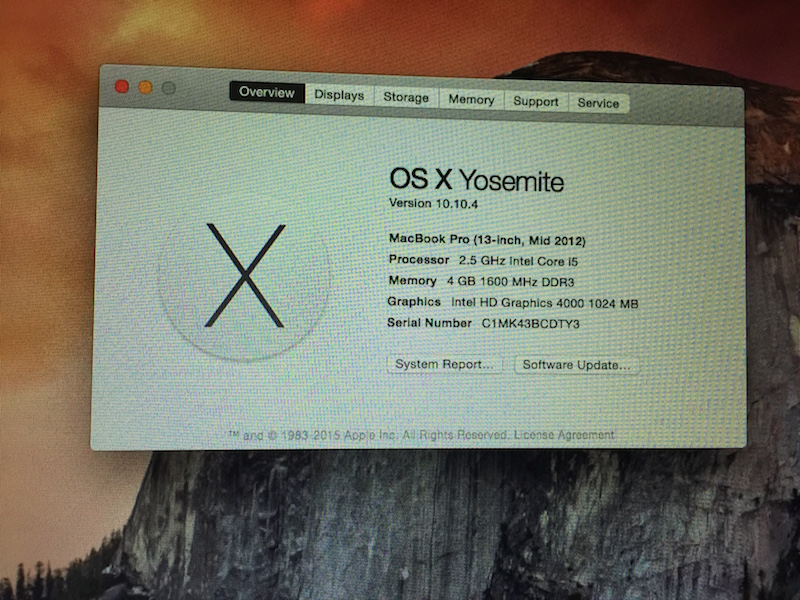This screenshot has height=600, width=800.
Task: Go to the Memory tab
Action: [471, 99]
